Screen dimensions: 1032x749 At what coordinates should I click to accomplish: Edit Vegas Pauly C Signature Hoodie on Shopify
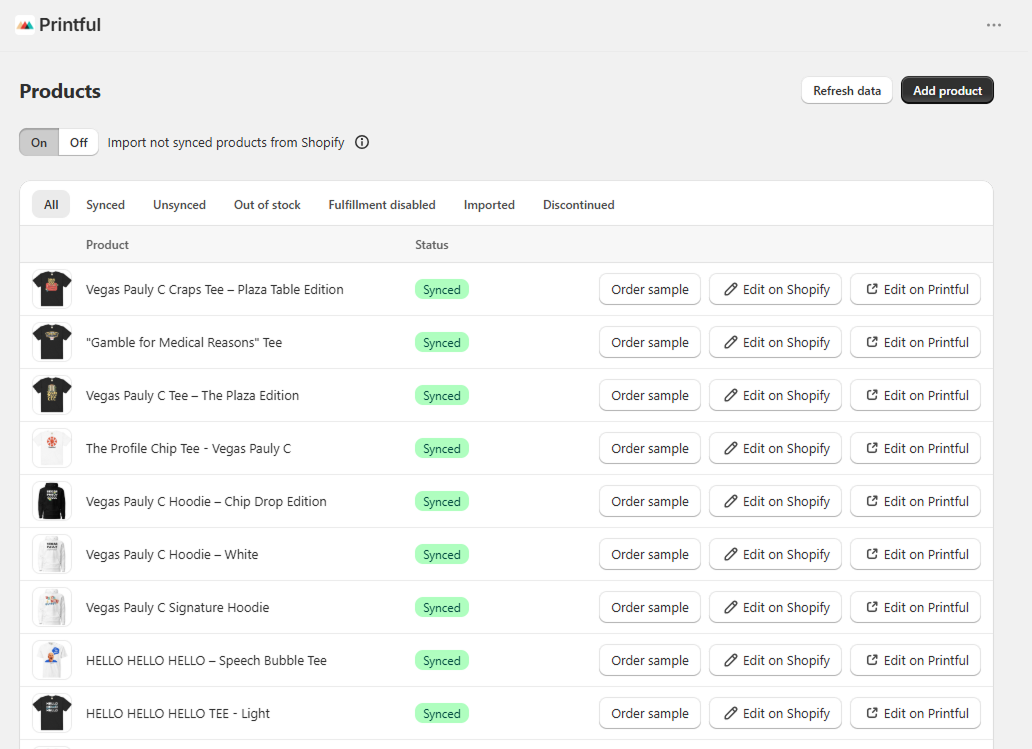[x=775, y=607]
